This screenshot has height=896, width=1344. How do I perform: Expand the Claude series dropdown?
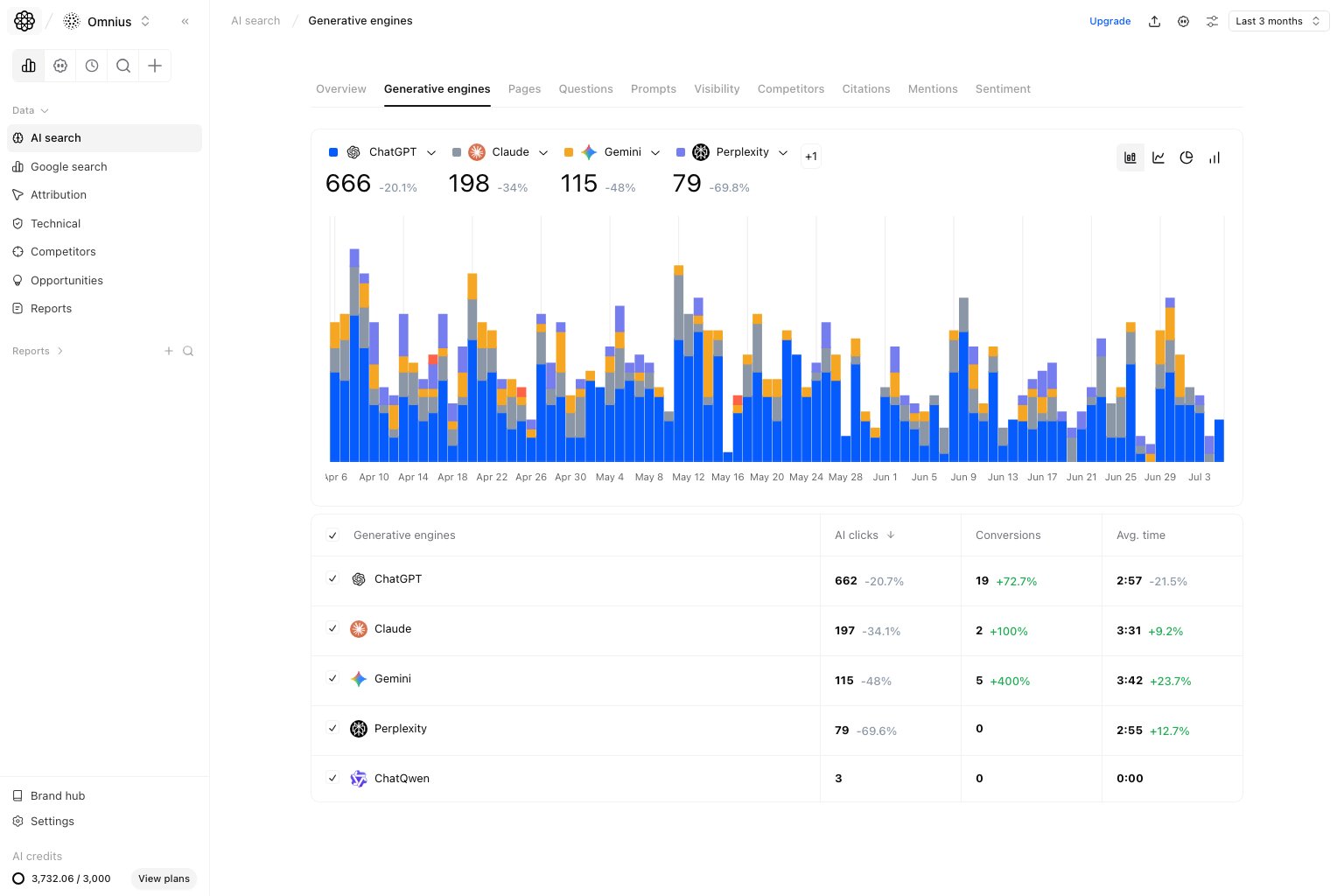(x=543, y=152)
